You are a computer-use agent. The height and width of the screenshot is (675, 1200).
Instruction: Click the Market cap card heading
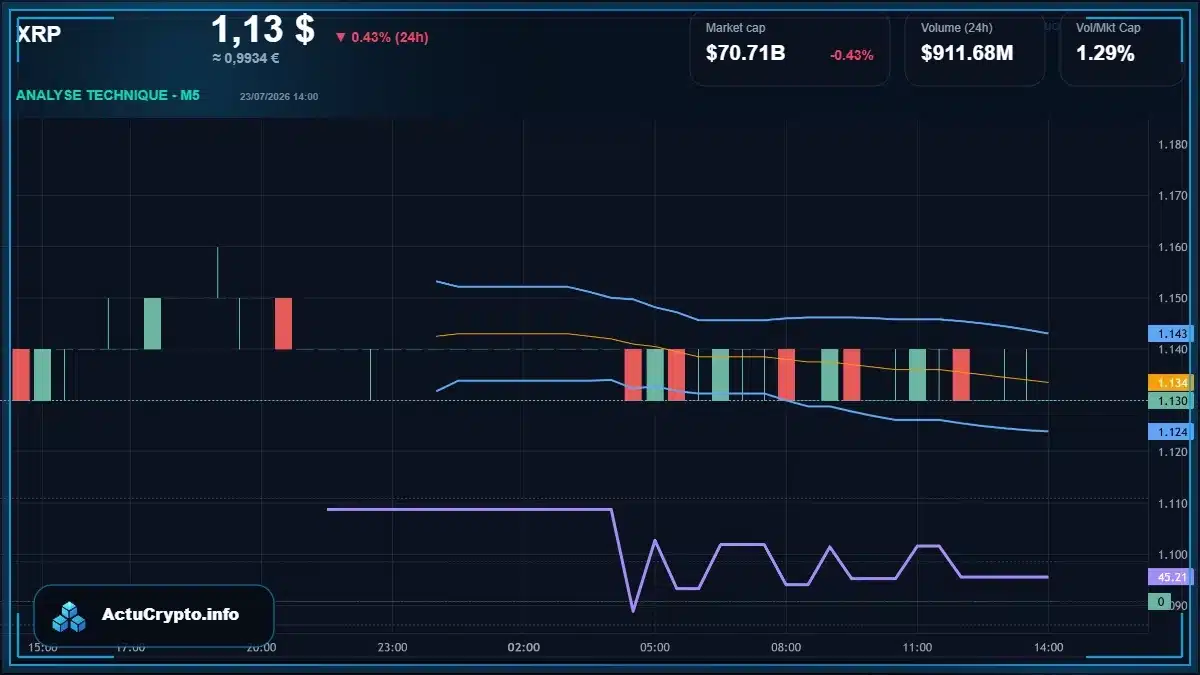coord(736,28)
